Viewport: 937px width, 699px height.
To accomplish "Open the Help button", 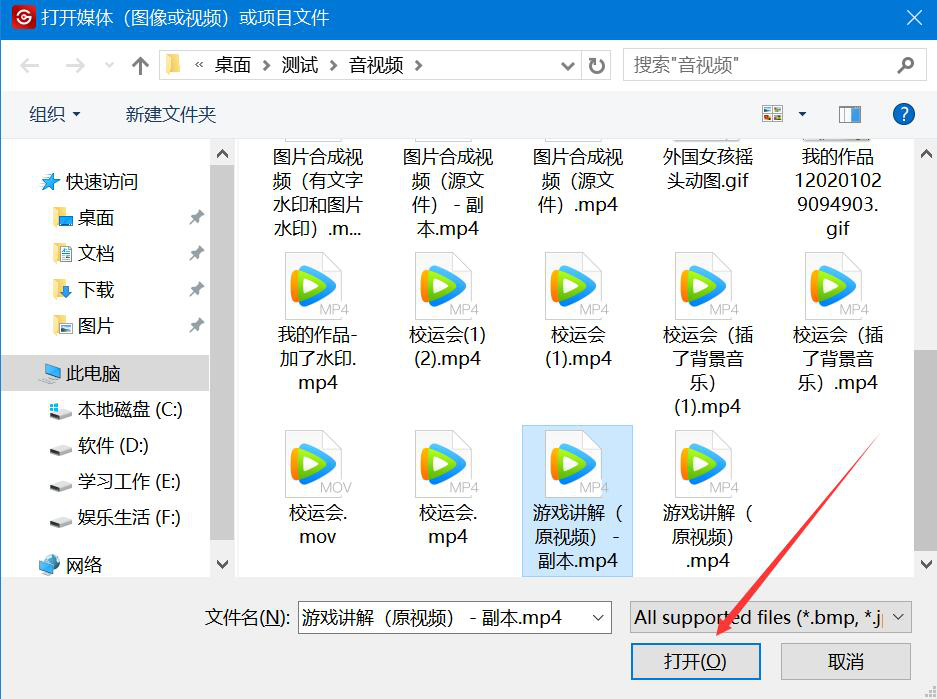I will tap(904, 114).
